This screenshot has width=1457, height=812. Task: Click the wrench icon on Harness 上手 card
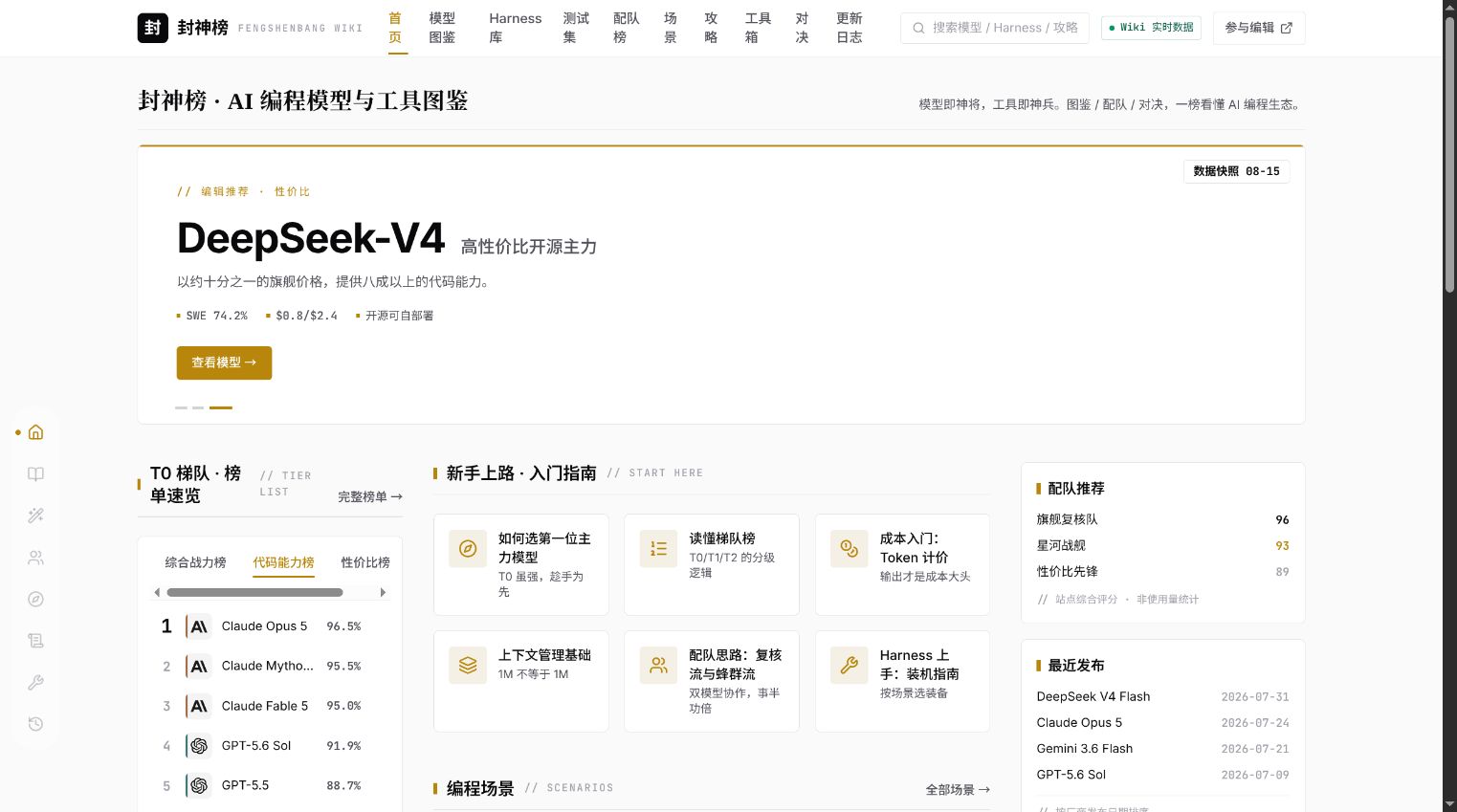(850, 665)
